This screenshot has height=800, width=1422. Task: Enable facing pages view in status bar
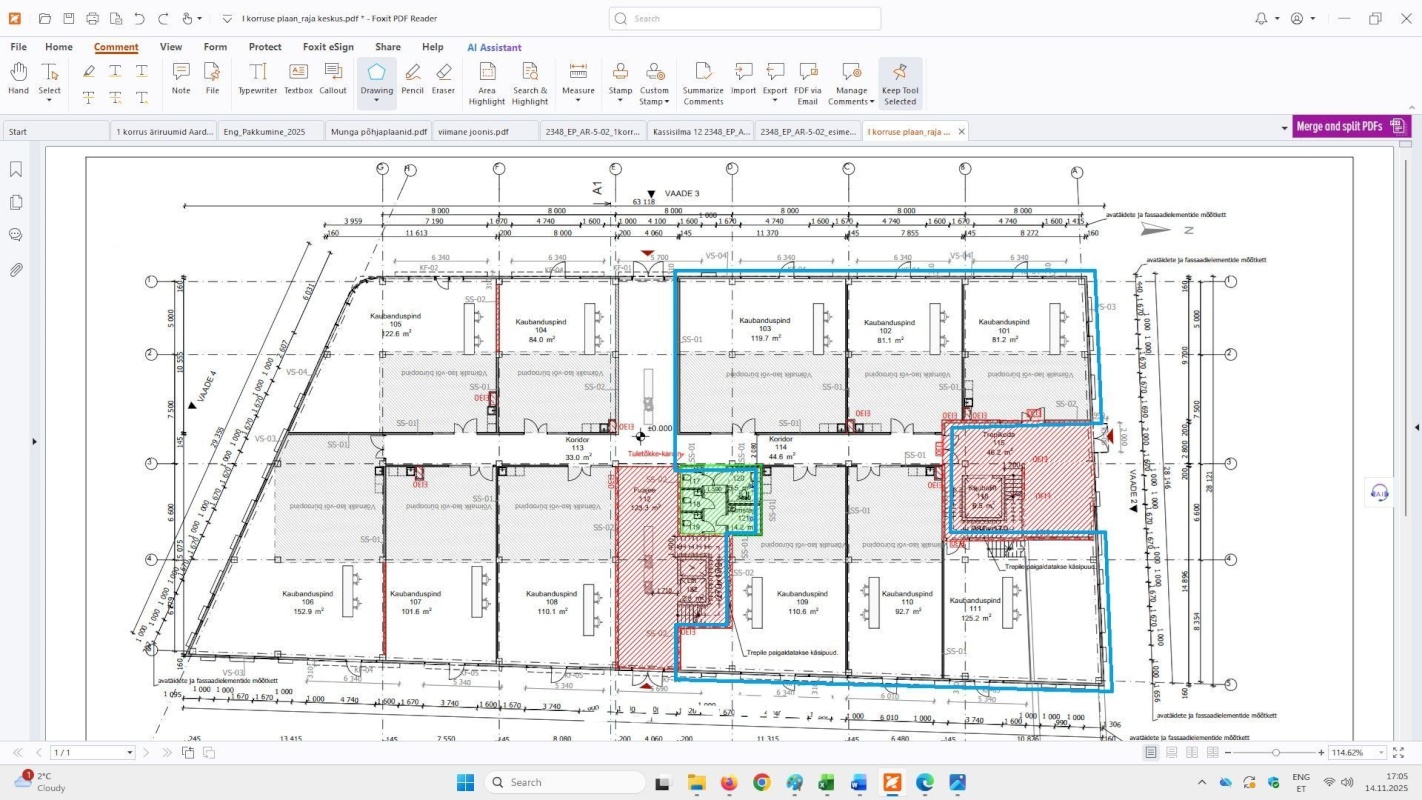(x=1191, y=752)
